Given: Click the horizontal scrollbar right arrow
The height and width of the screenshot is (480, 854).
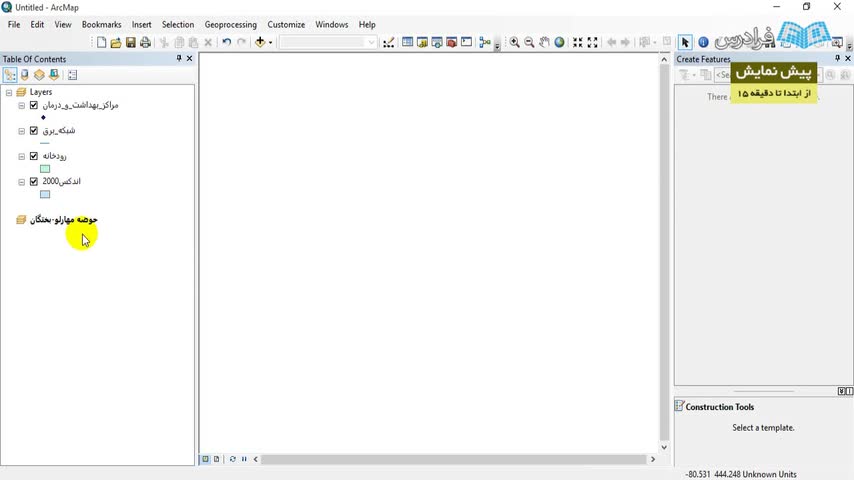Looking at the screenshot, I should click(652, 459).
